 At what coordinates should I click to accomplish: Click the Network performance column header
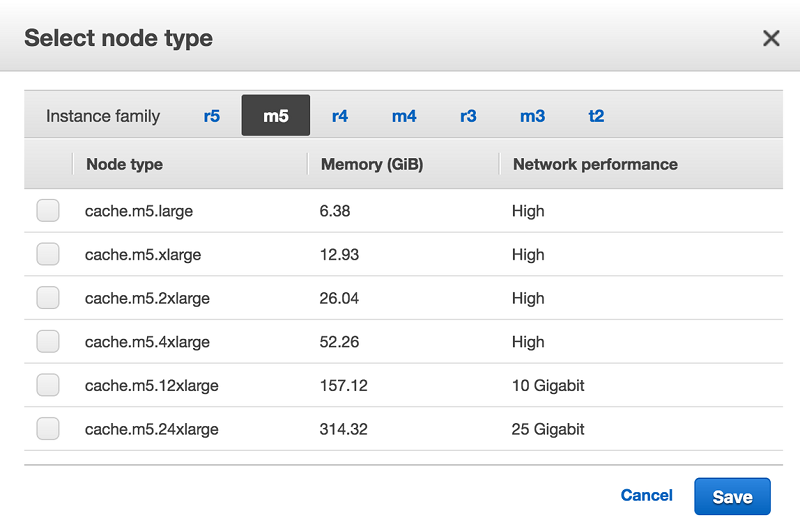(595, 164)
